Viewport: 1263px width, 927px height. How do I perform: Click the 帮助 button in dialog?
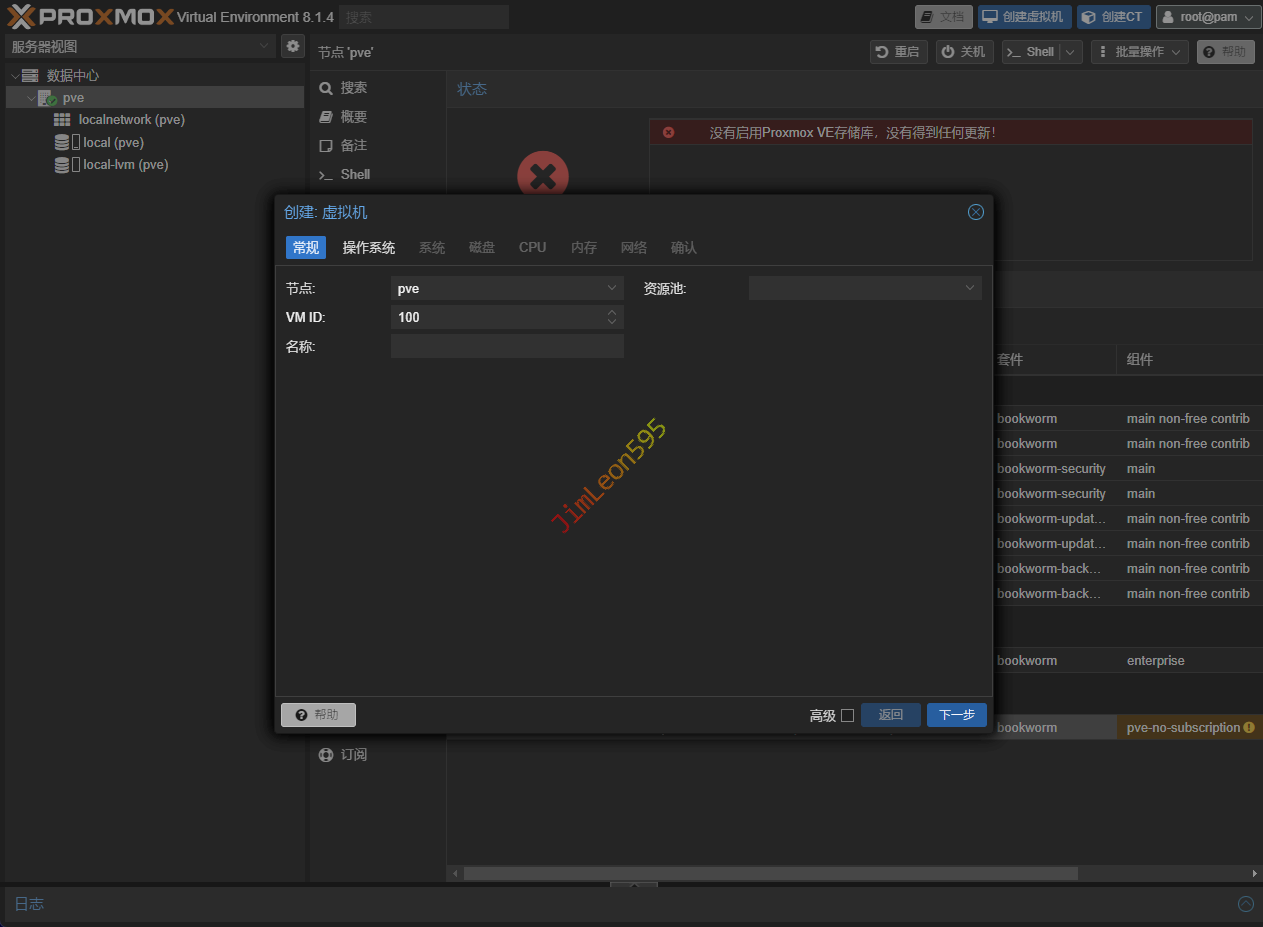pos(318,715)
